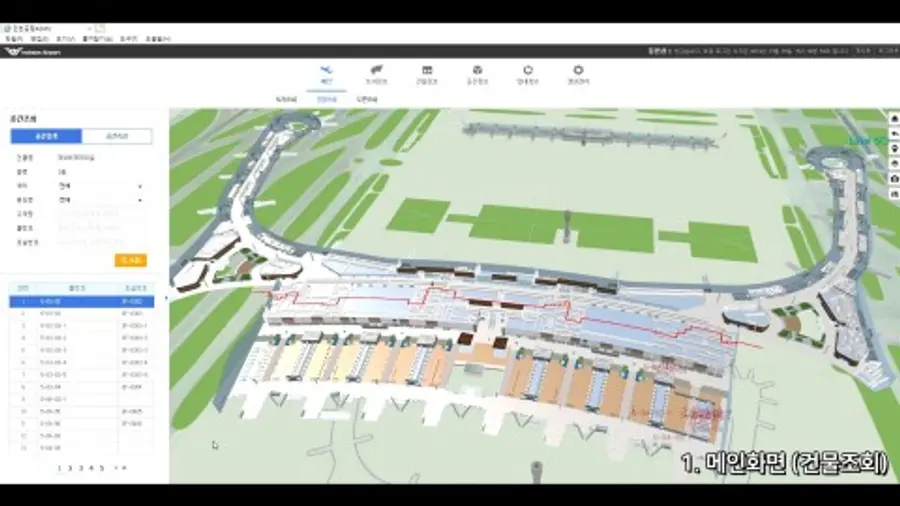Go to page 3 in table pagination
The height and width of the screenshot is (506, 900).
pyautogui.click(x=80, y=467)
